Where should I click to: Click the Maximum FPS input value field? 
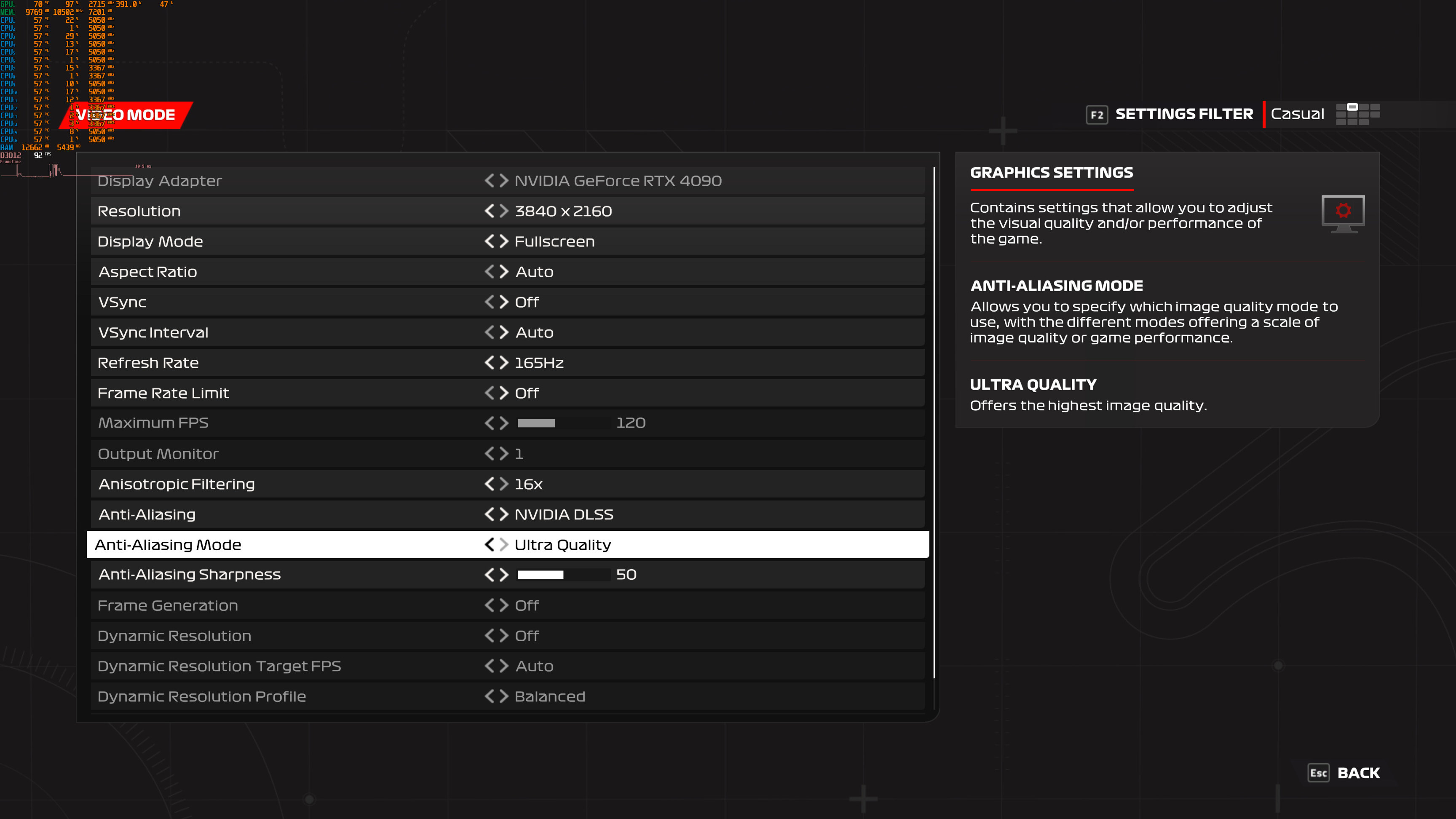click(631, 423)
